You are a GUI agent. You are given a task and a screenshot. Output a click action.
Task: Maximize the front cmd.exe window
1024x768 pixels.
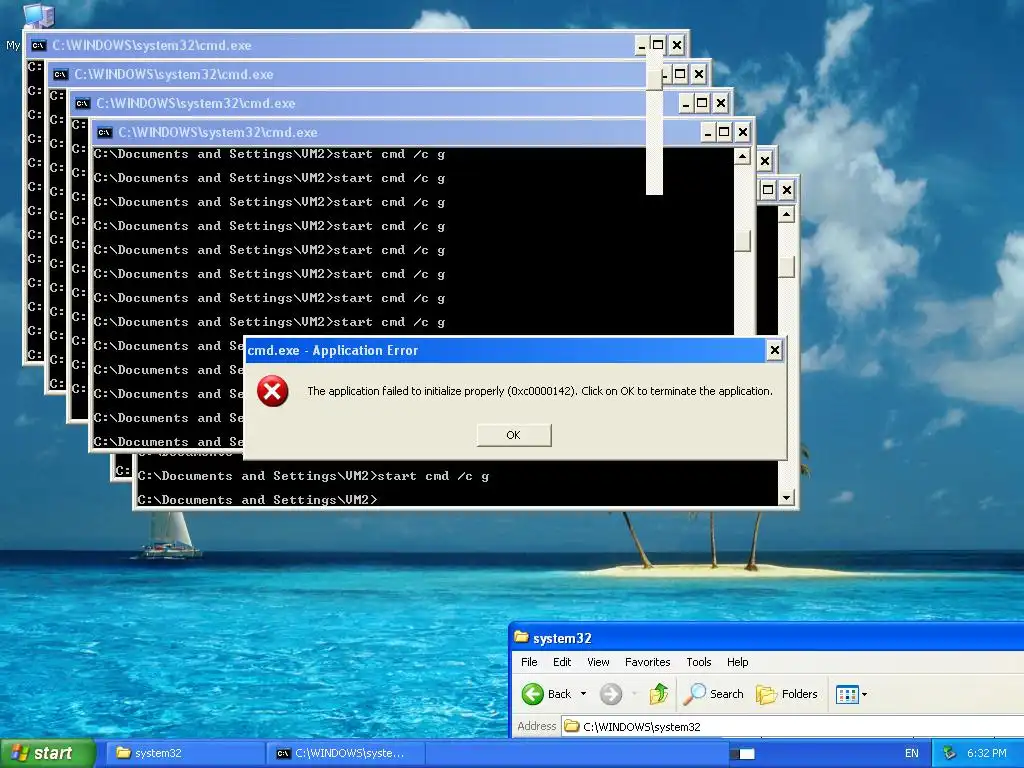724,133
